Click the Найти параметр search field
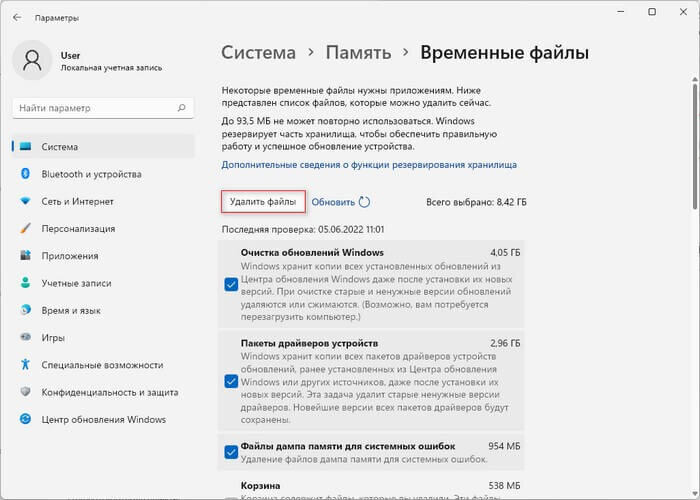The width and height of the screenshot is (700, 500). point(103,108)
